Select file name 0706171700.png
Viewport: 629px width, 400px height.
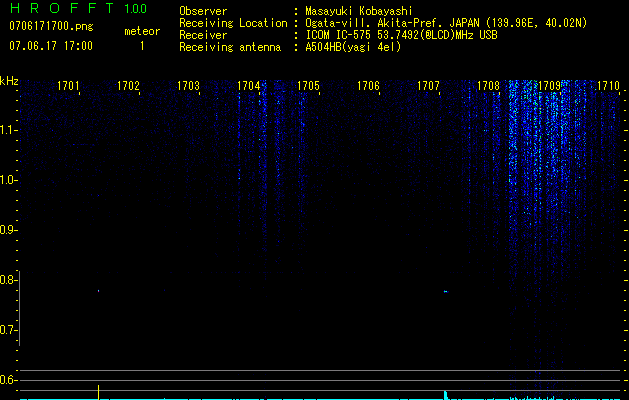51,27
